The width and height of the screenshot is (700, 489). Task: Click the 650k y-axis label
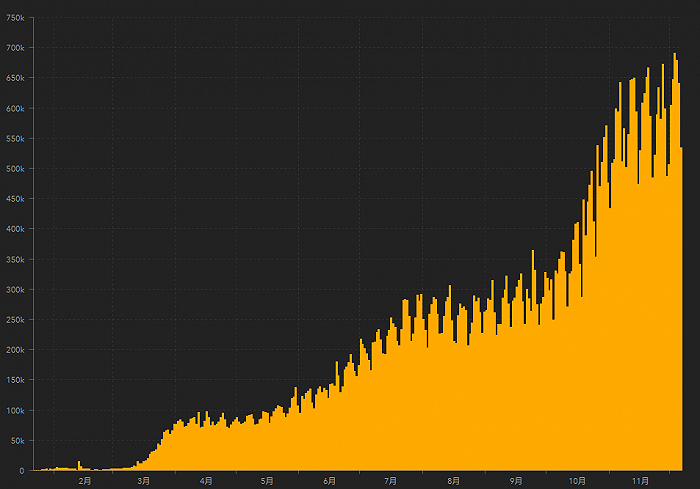point(15,78)
